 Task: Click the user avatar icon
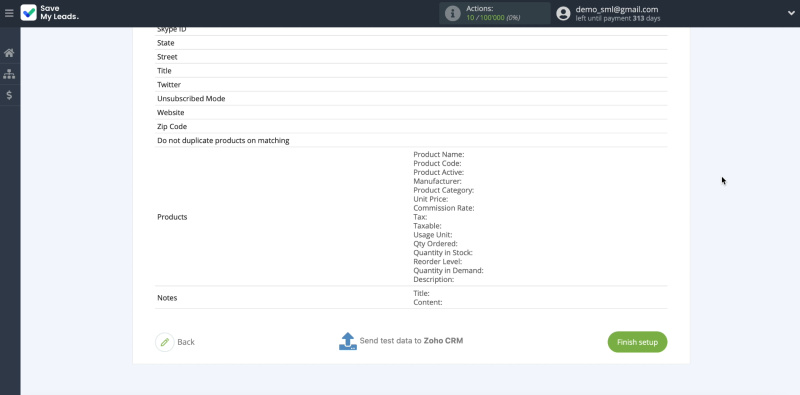pos(563,13)
